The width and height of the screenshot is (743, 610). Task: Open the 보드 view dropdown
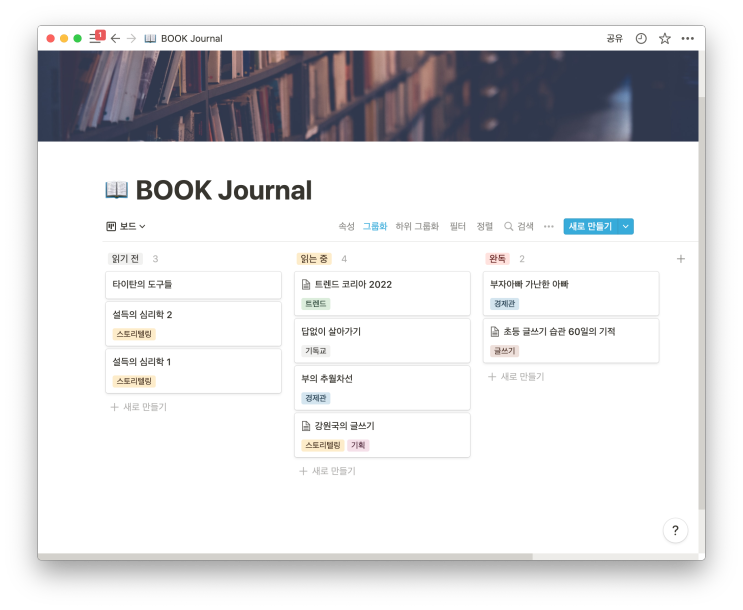click(x=126, y=227)
